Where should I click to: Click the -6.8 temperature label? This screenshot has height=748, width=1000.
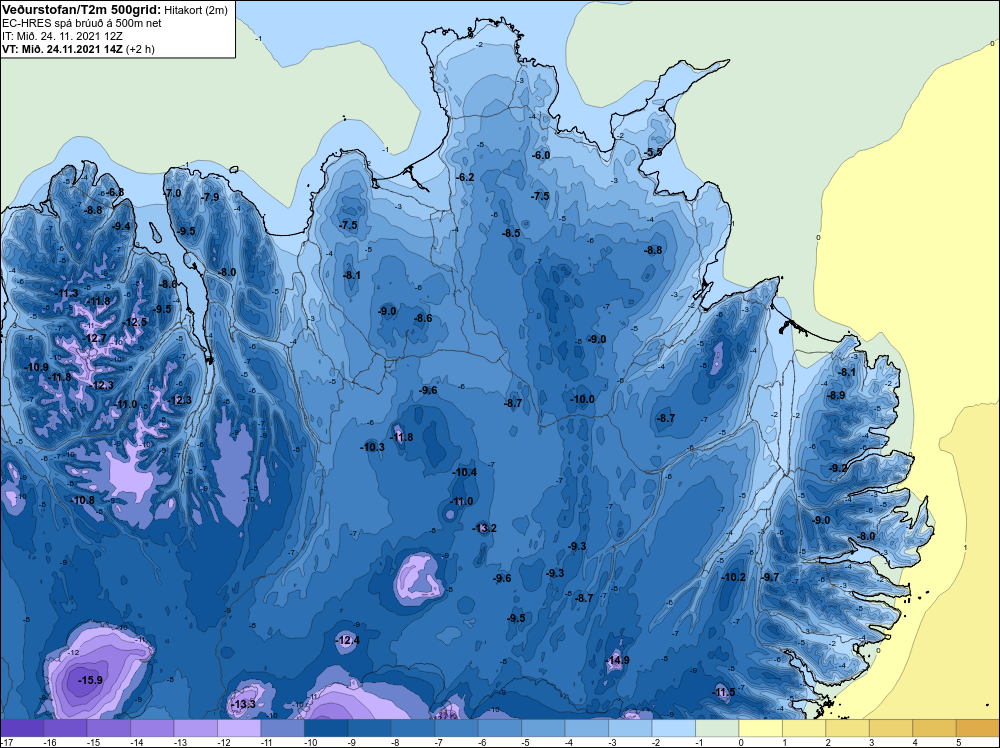click(115, 192)
